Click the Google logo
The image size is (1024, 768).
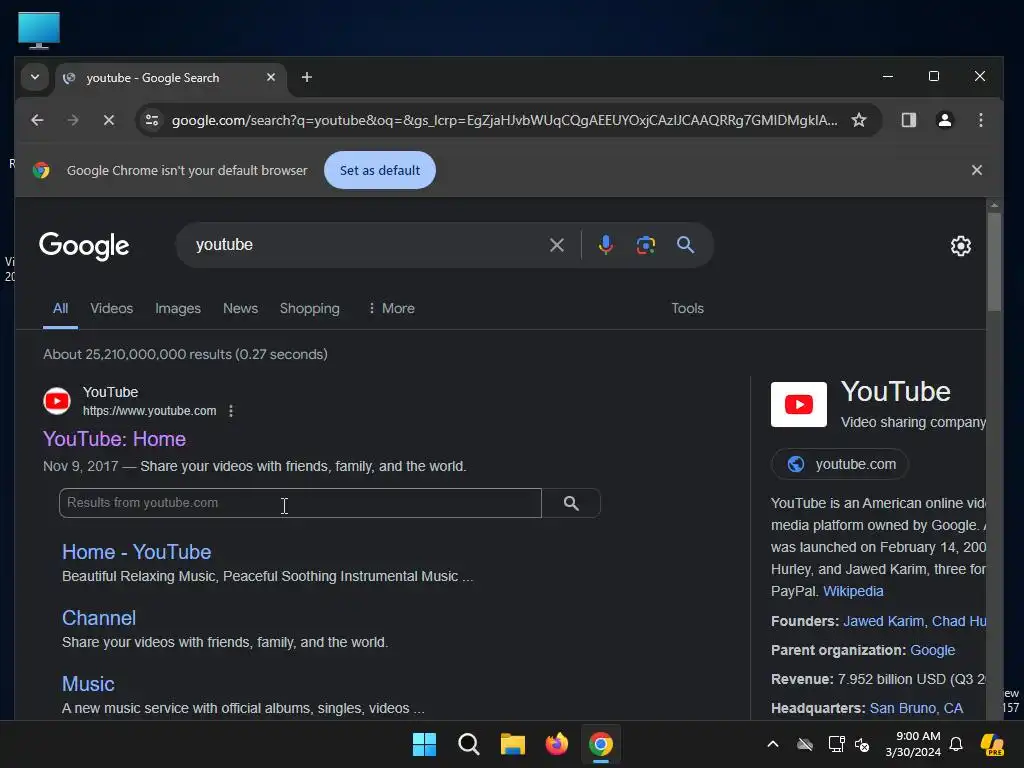click(84, 246)
